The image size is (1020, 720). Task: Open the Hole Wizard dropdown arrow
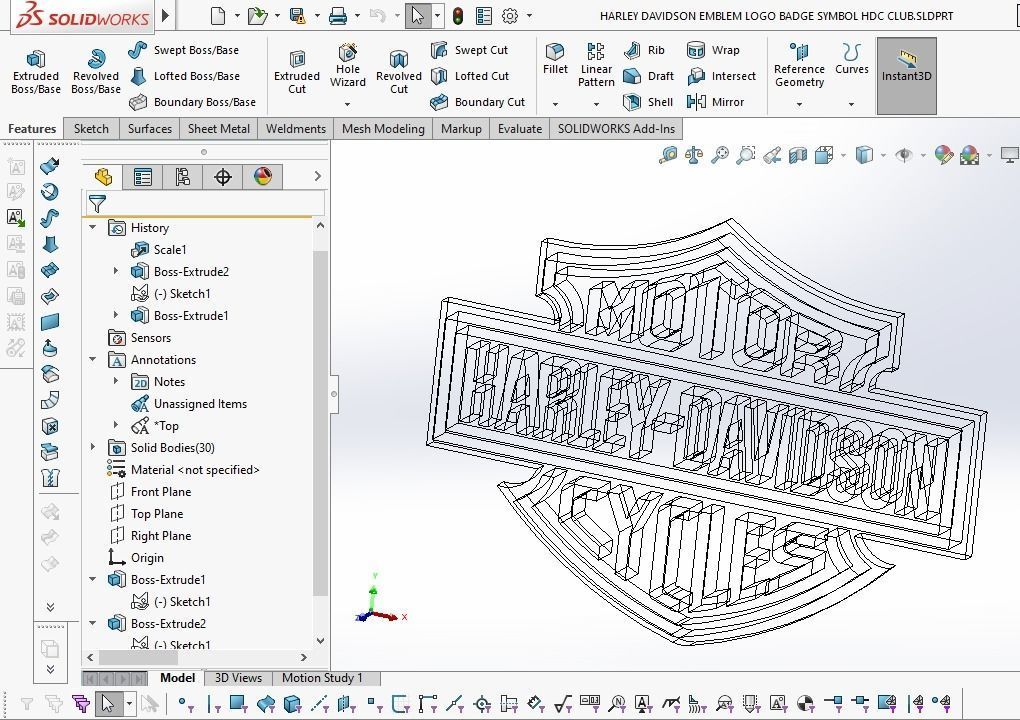347,104
